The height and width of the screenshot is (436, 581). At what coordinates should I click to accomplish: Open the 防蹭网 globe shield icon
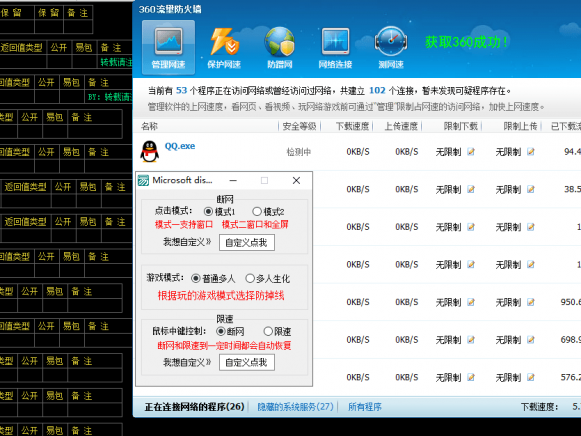point(280,41)
